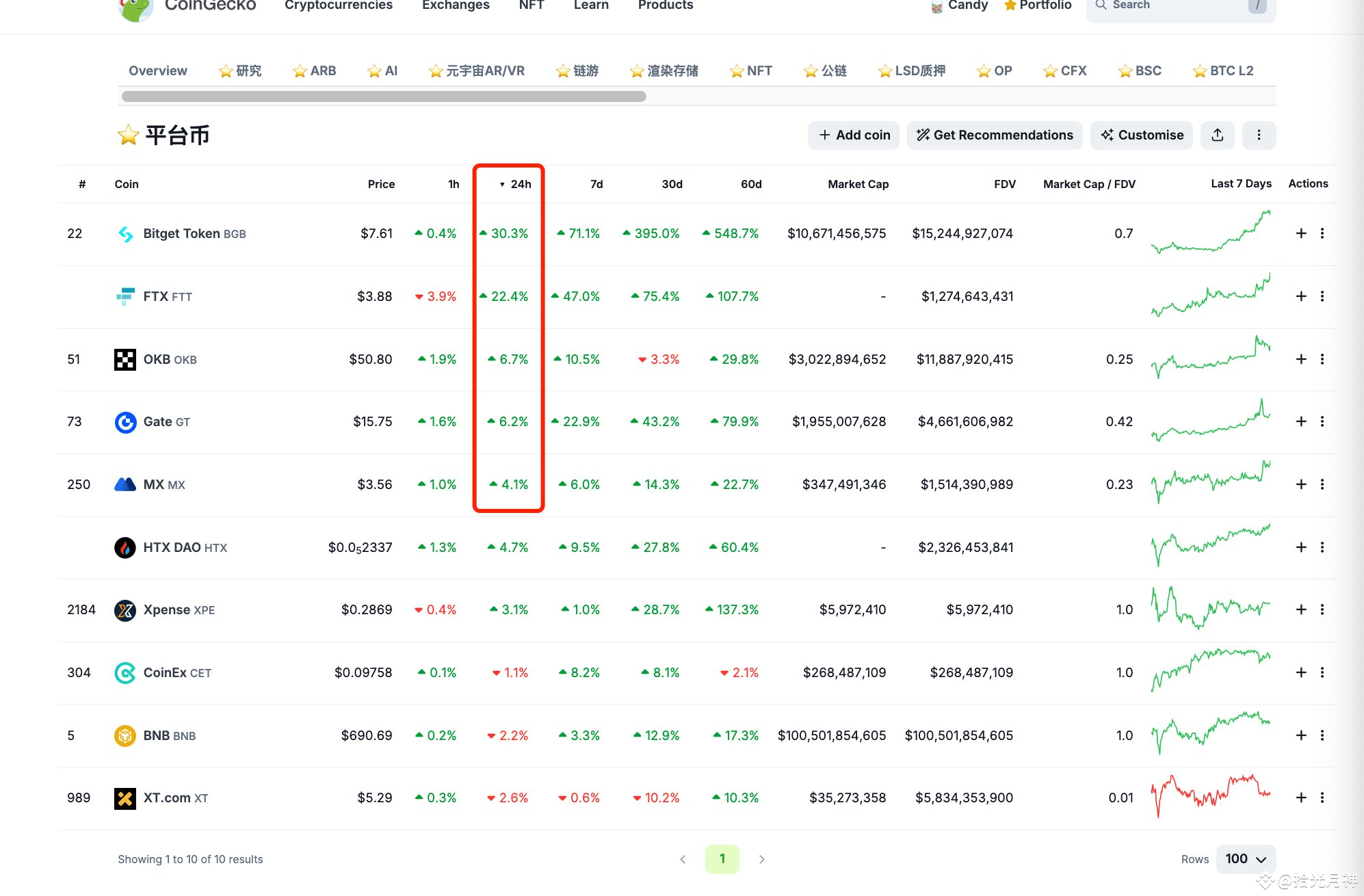Click the search magnifier icon
This screenshot has height=896, width=1364.
1101,5
